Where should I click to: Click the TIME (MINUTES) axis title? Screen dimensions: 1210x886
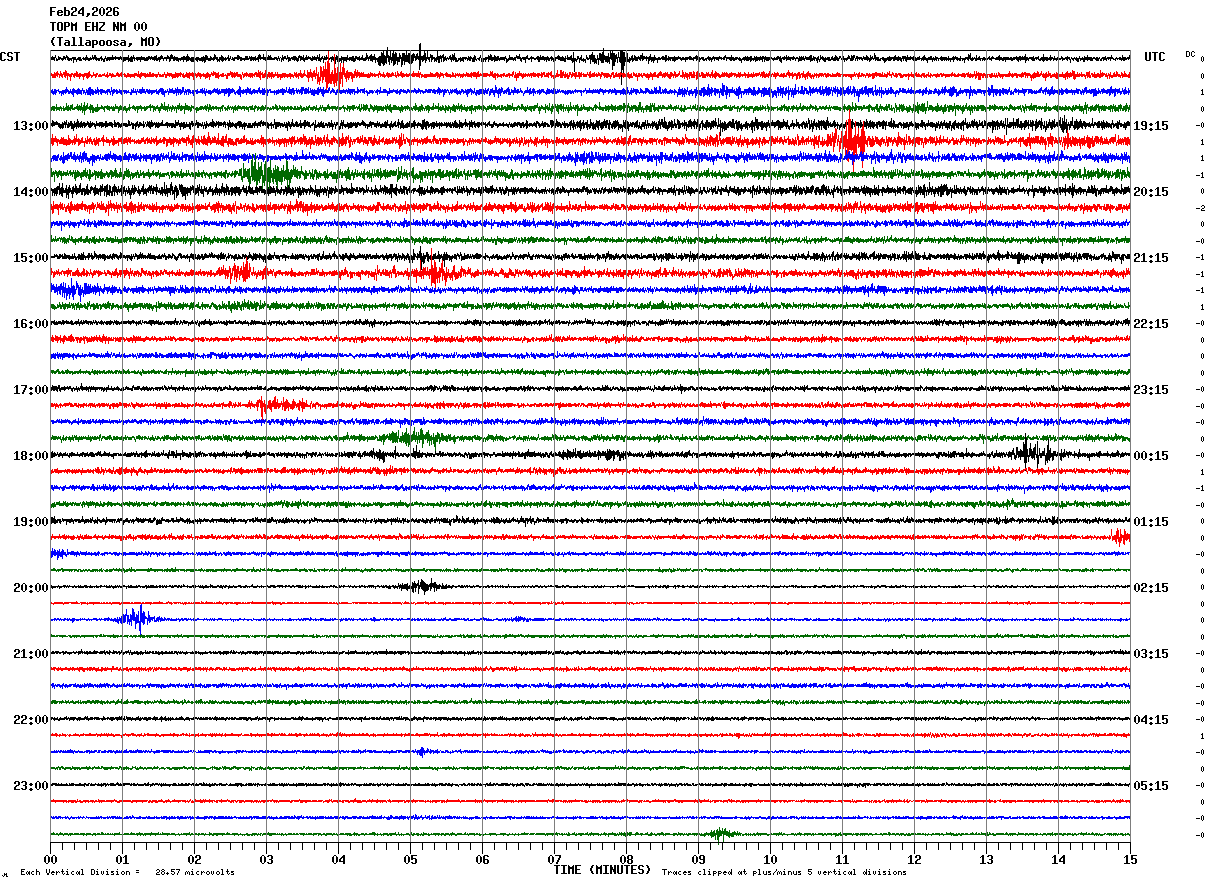602,870
